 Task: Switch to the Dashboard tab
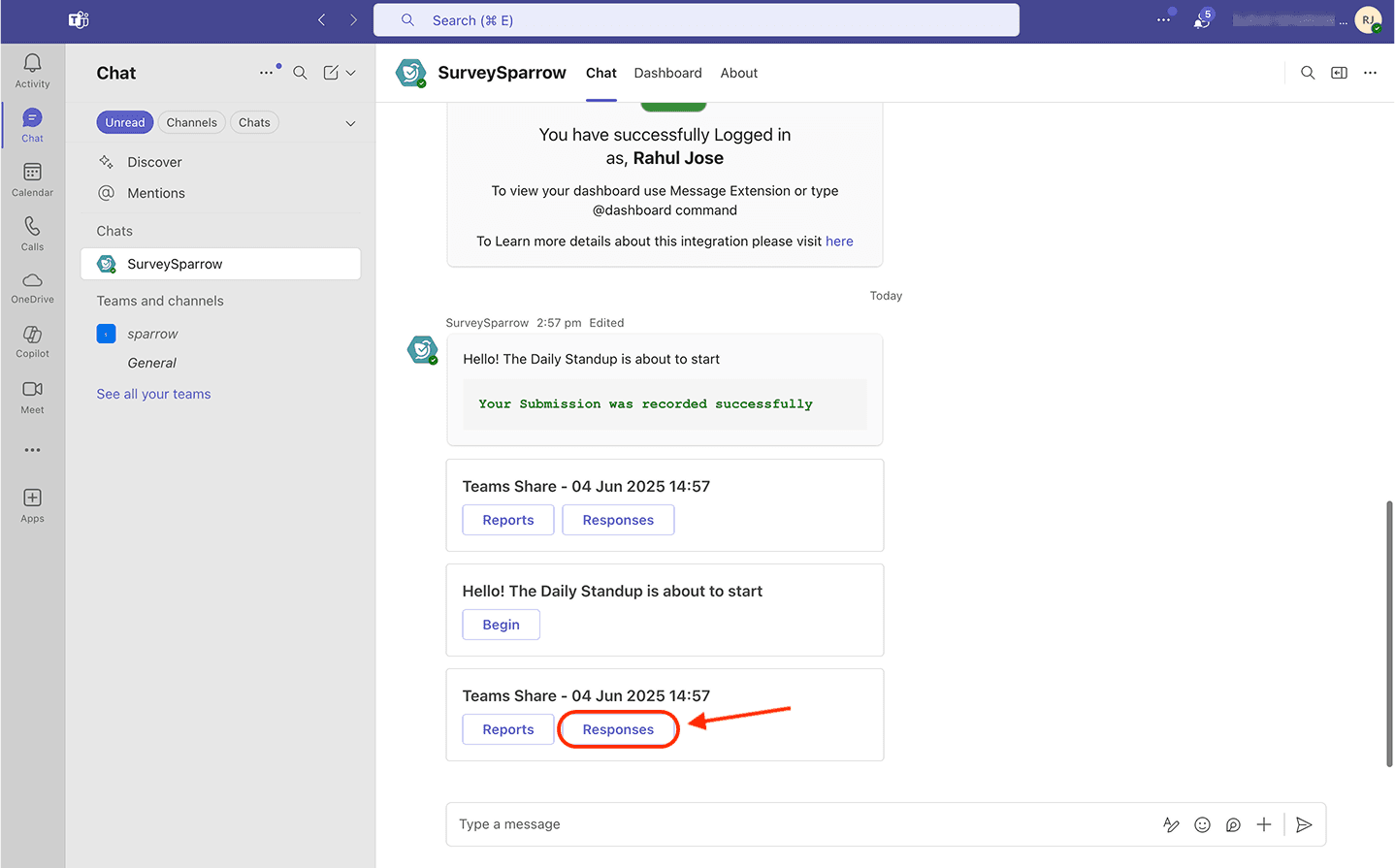tap(667, 73)
